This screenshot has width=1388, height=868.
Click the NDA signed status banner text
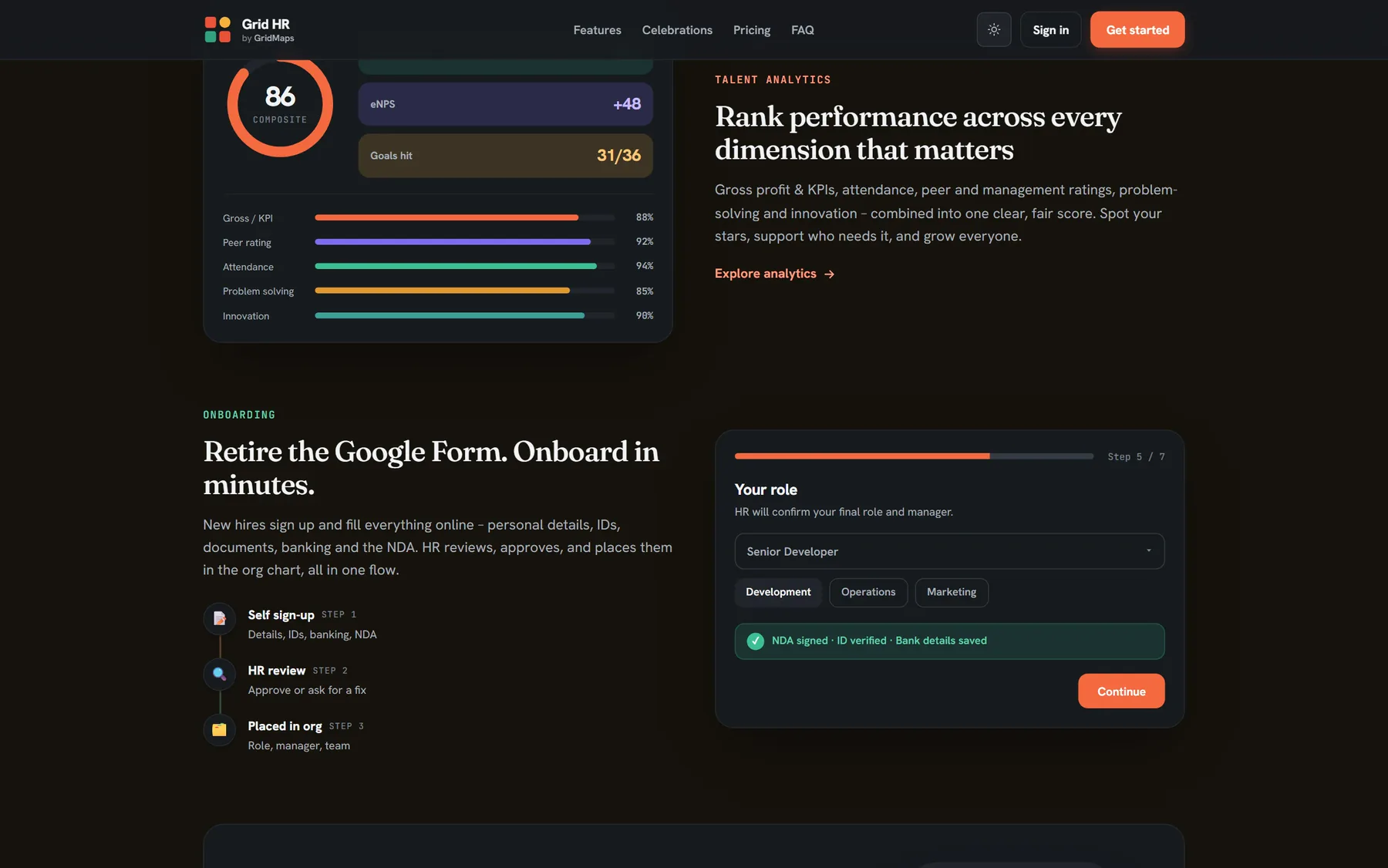pos(879,641)
